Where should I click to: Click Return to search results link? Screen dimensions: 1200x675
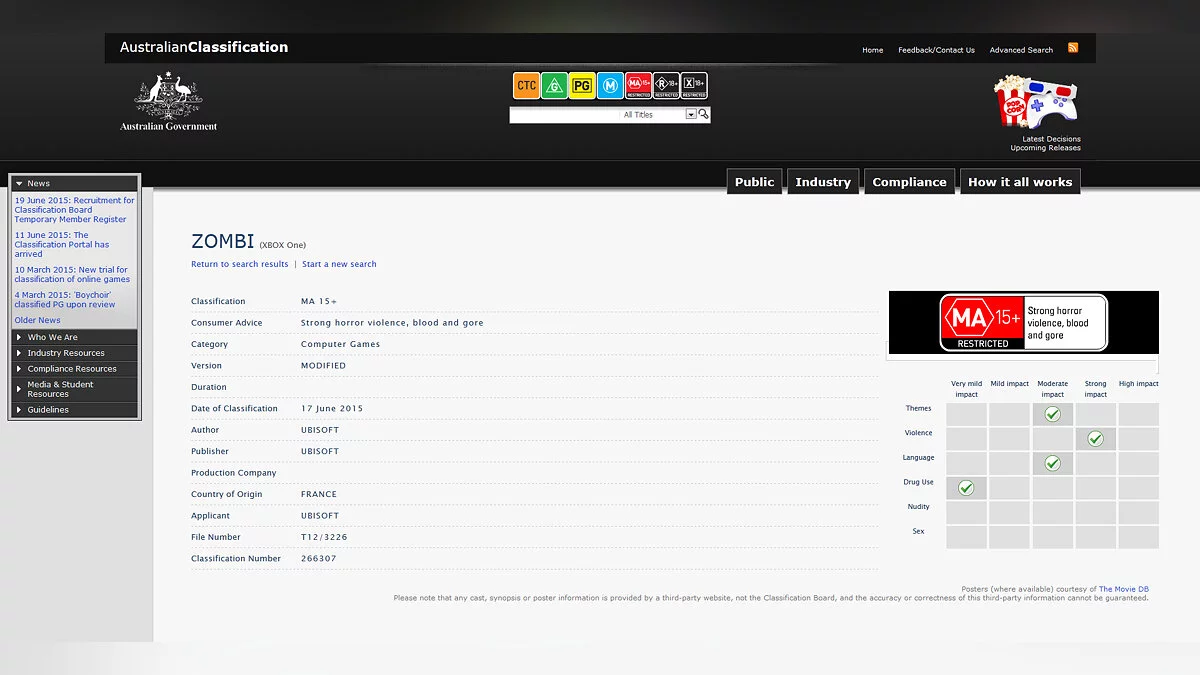pos(239,264)
